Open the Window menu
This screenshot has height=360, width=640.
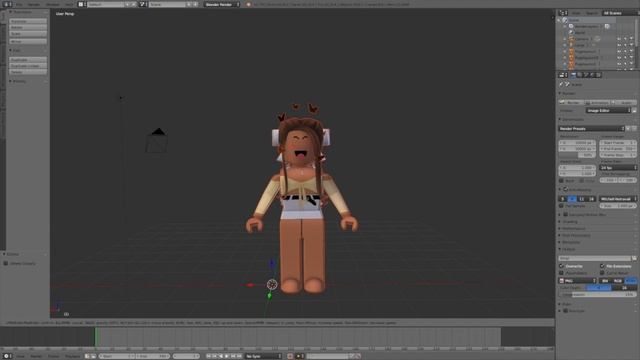pos(52,4)
